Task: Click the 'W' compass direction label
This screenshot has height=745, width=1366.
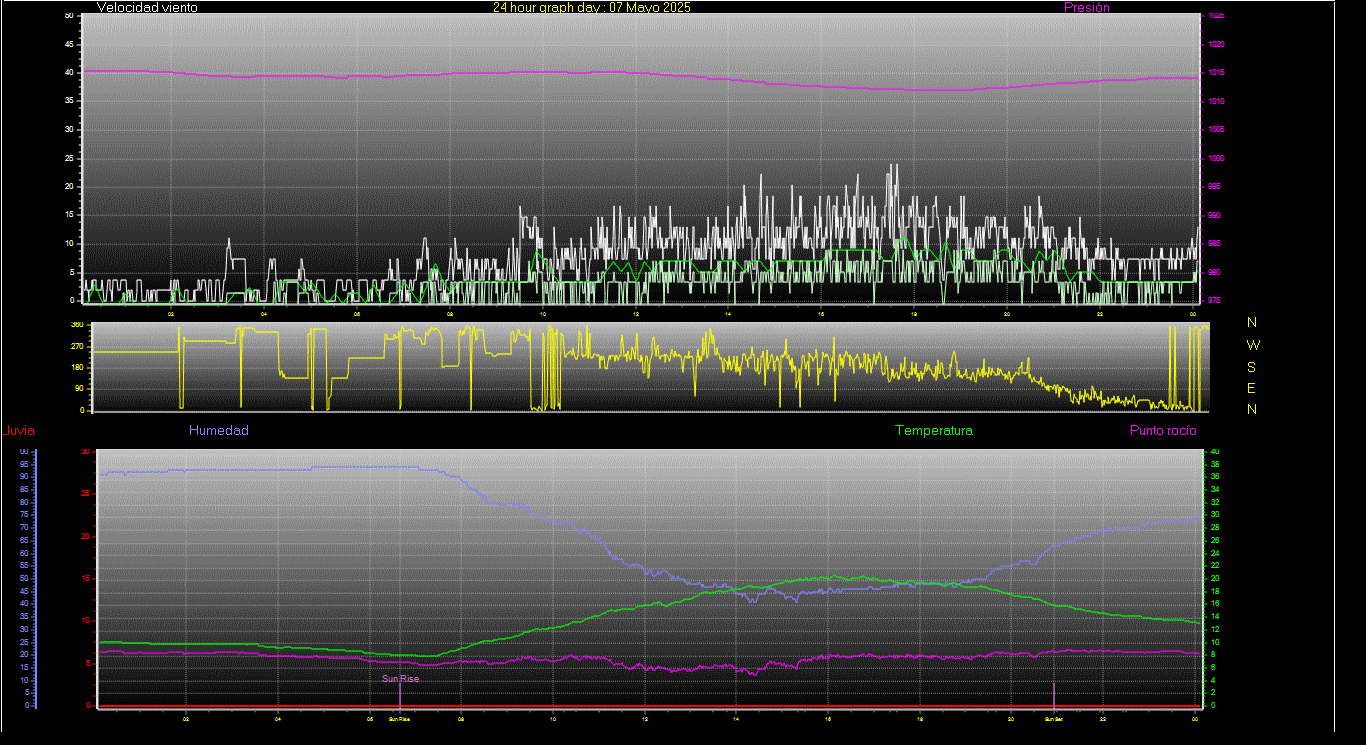Action: coord(1252,344)
